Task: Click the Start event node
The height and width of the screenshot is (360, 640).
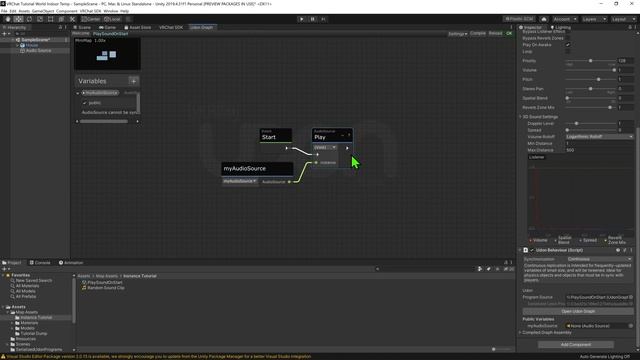Action: pyautogui.click(x=276, y=135)
